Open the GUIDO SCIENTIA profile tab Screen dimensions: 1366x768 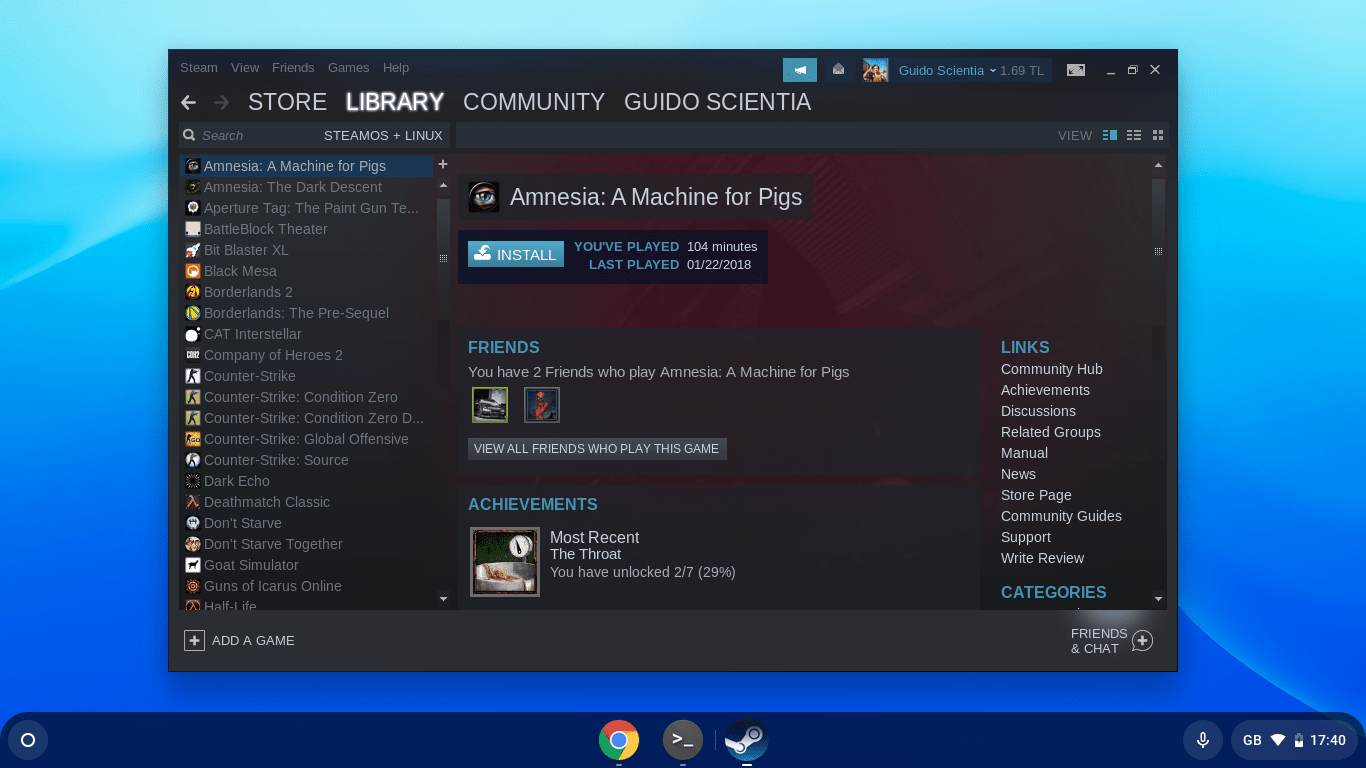[717, 102]
